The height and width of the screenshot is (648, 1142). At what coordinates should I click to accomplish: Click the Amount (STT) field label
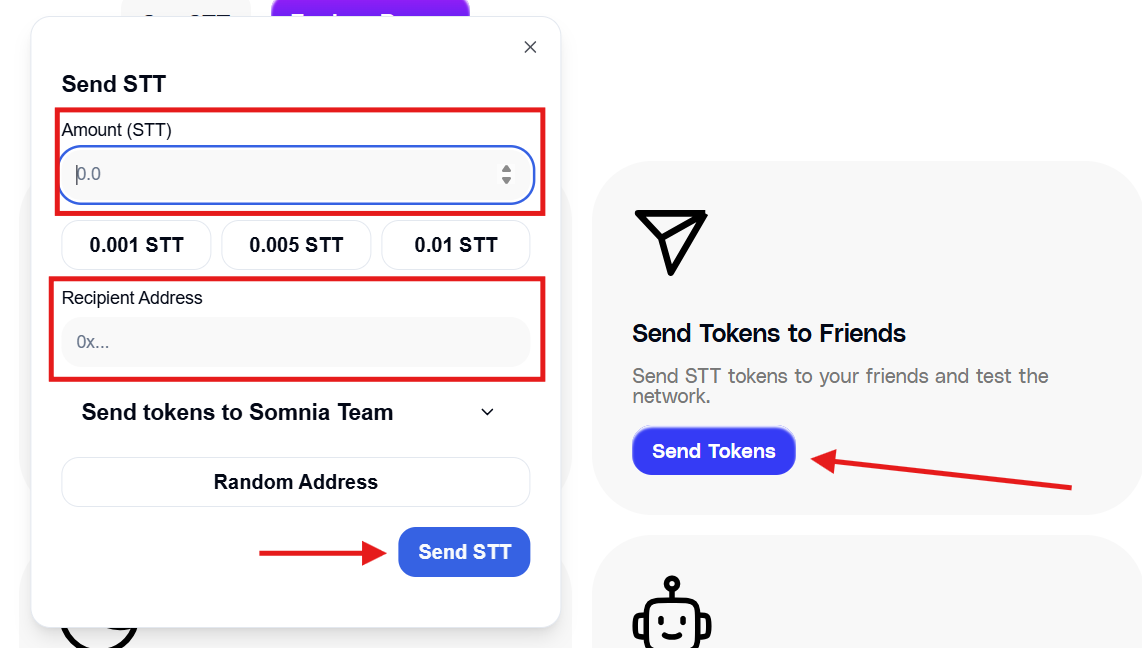click(117, 130)
